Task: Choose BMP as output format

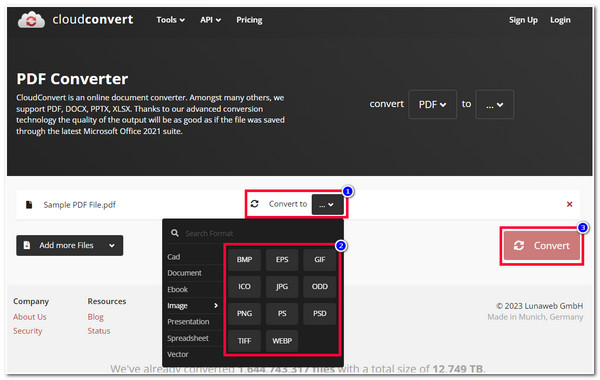Action: [244, 259]
